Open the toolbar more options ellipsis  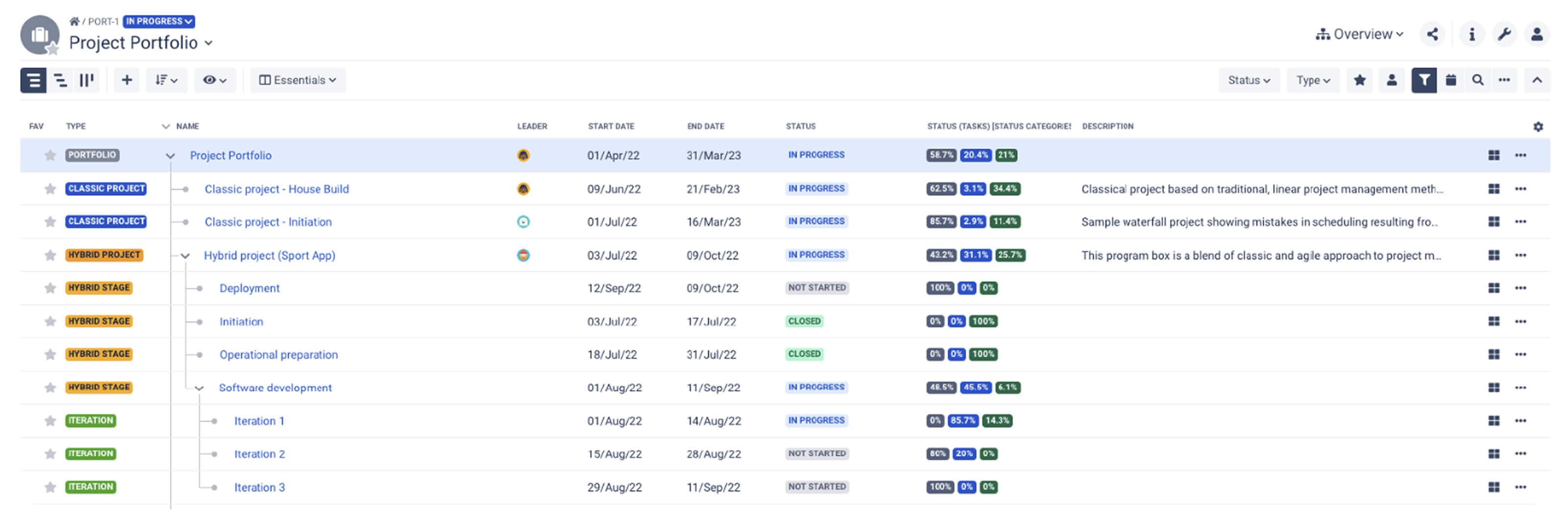point(1504,80)
